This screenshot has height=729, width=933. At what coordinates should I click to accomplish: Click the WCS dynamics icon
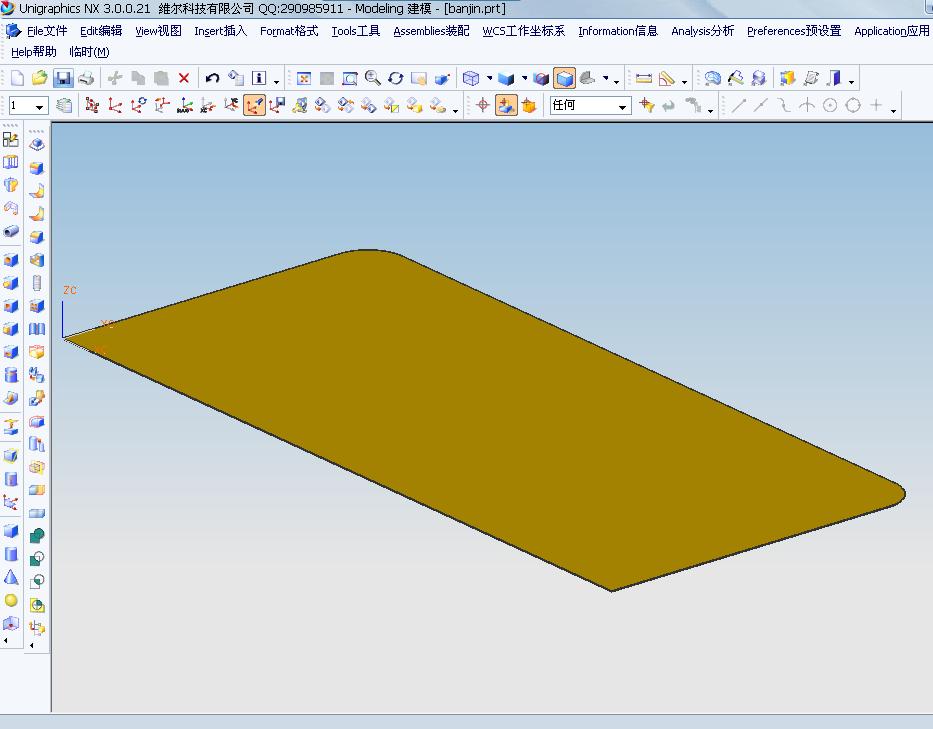pos(92,106)
